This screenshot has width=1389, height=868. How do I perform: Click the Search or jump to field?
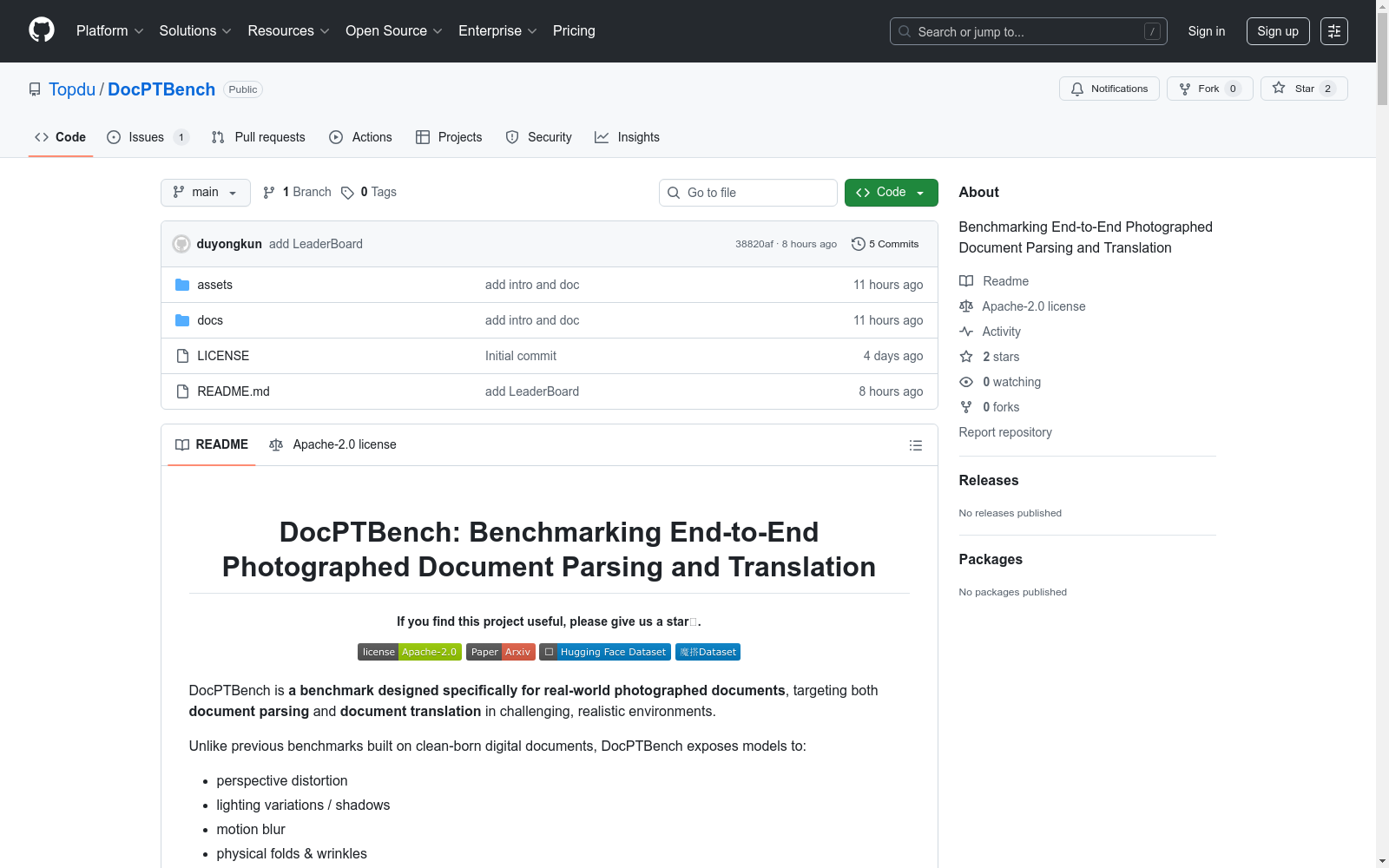[x=1029, y=31]
